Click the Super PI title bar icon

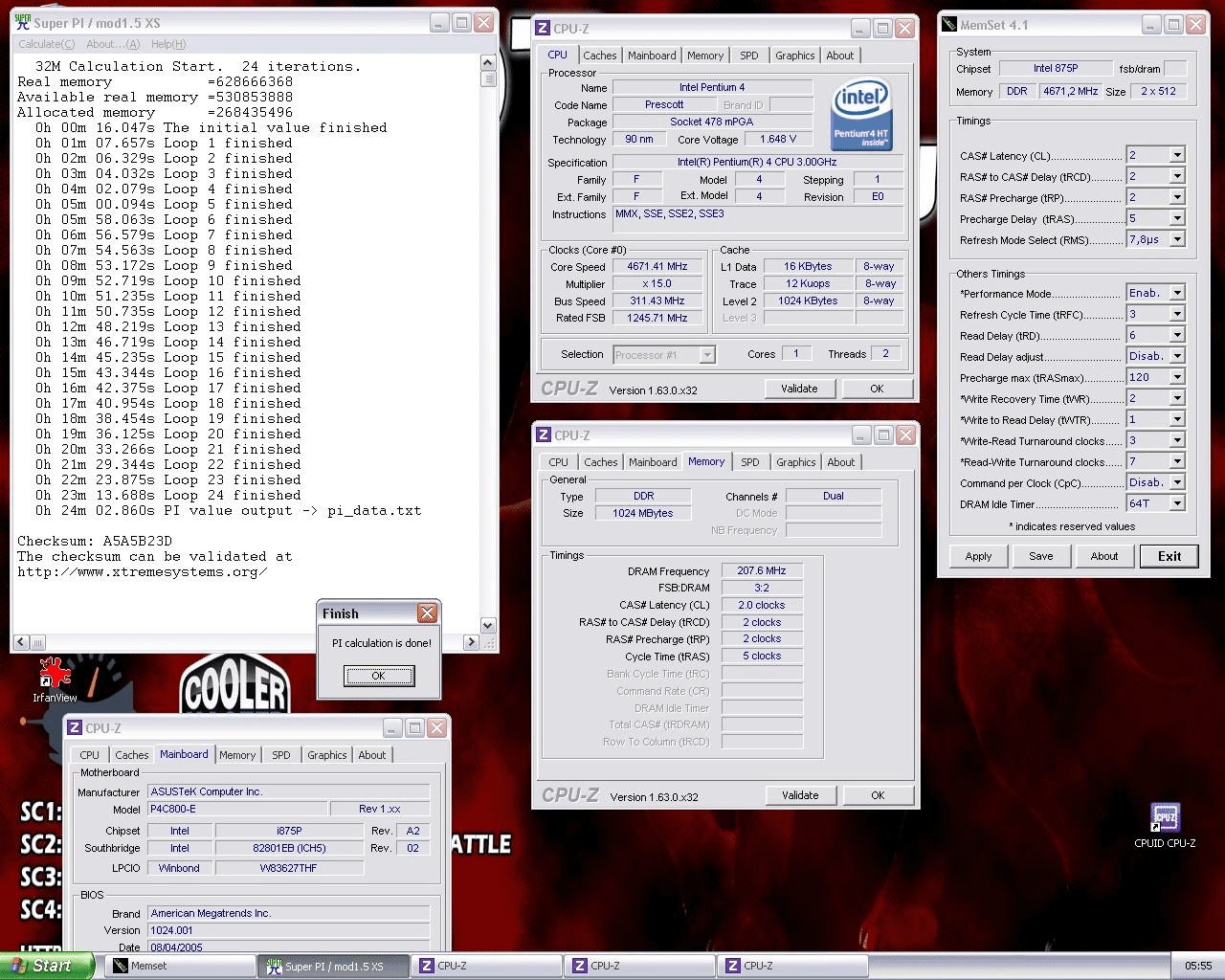[23, 22]
